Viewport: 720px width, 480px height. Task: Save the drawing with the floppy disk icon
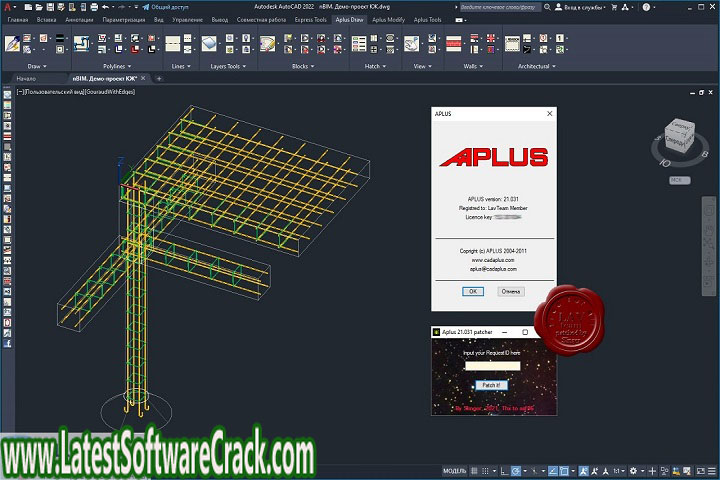coord(50,7)
